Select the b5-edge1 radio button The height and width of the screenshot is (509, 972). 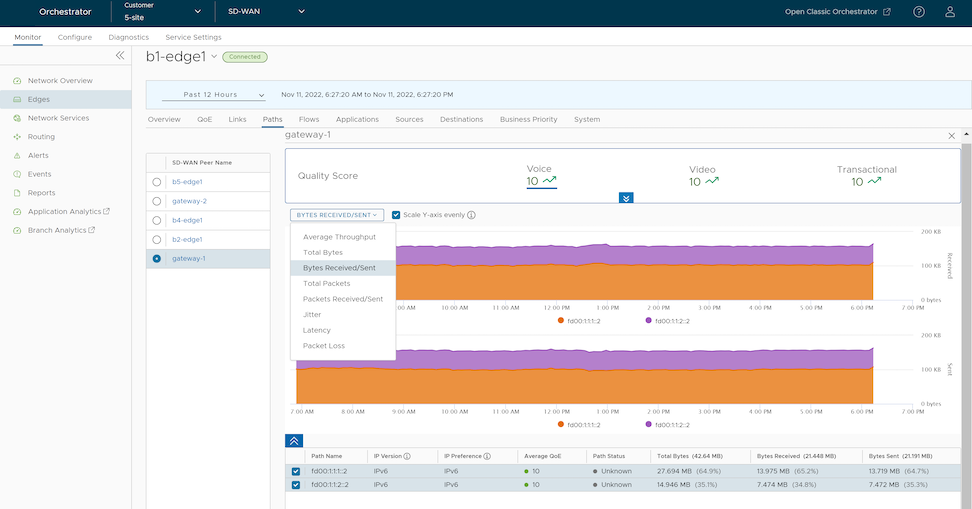pos(157,182)
